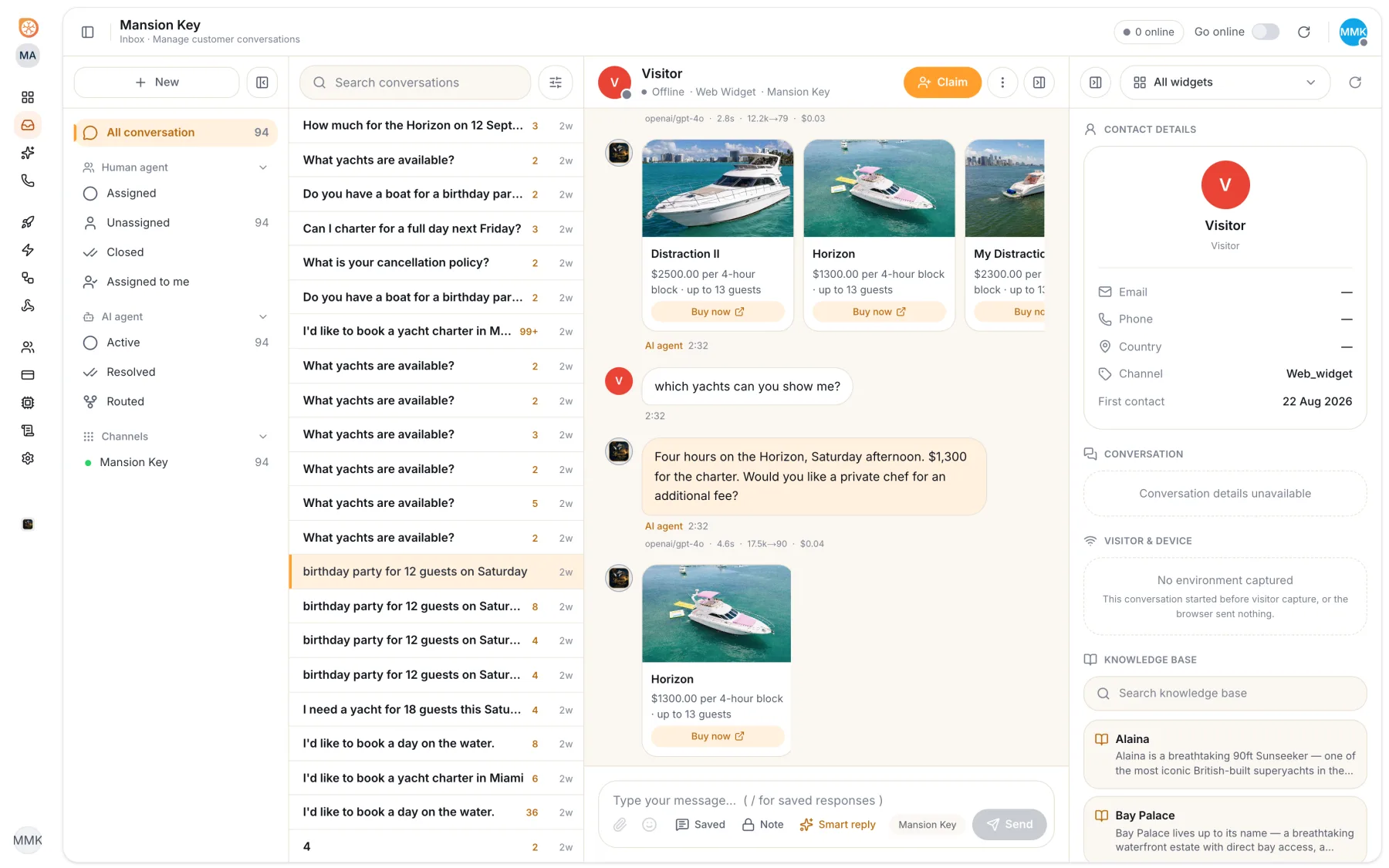
Task: Select the All conversation folder
Action: pyautogui.click(x=176, y=133)
